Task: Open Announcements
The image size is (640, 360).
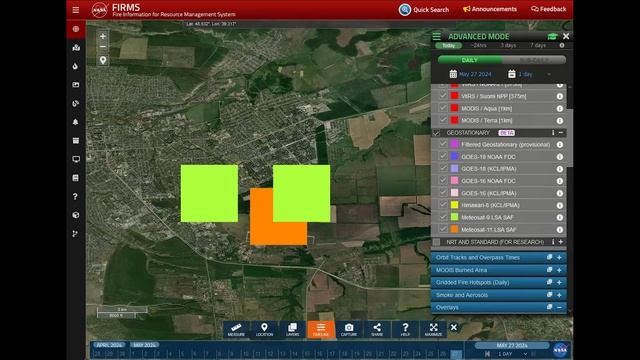Action: [489, 9]
